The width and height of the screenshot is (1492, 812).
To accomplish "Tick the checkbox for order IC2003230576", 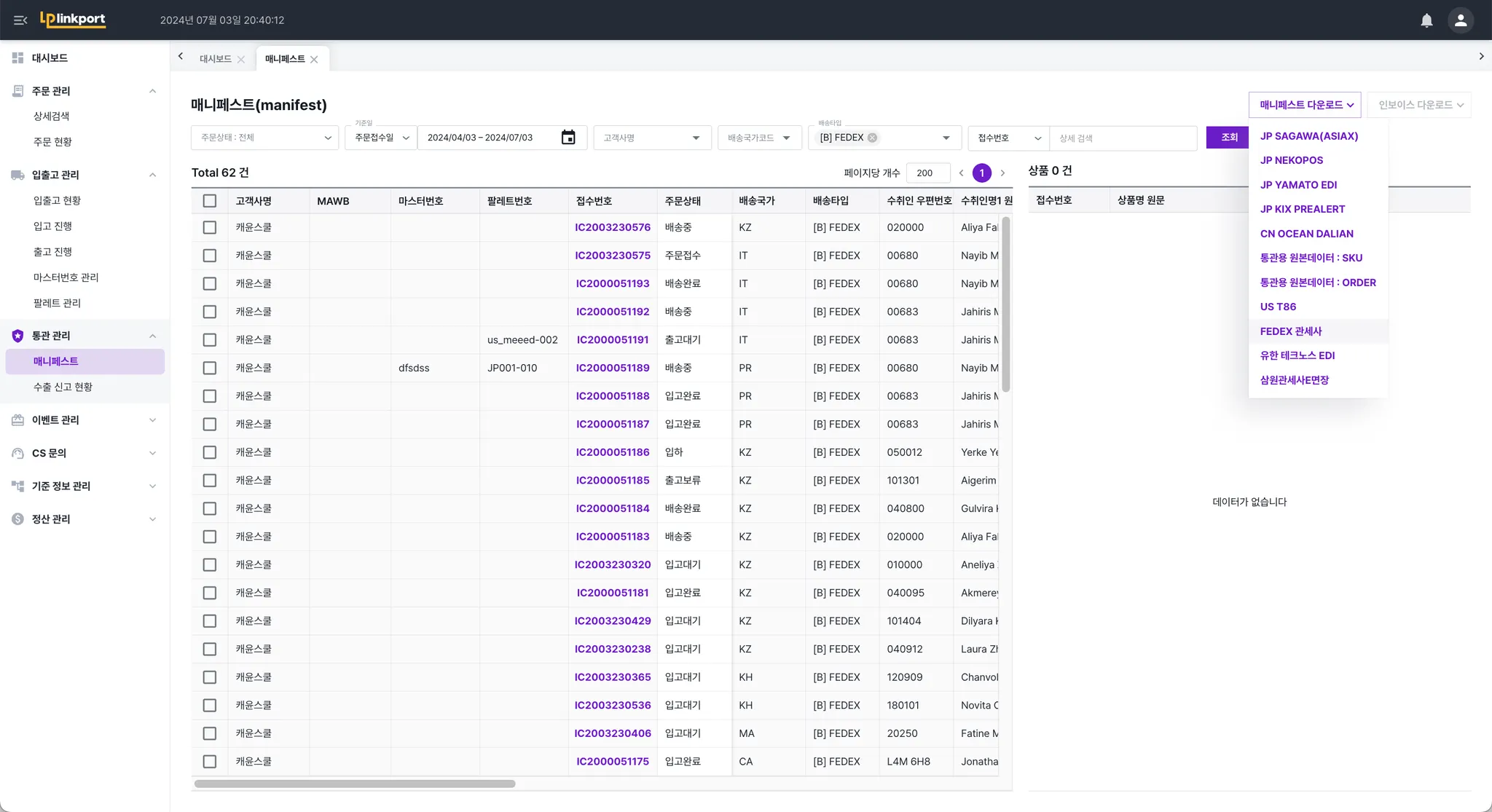I will pyautogui.click(x=210, y=227).
